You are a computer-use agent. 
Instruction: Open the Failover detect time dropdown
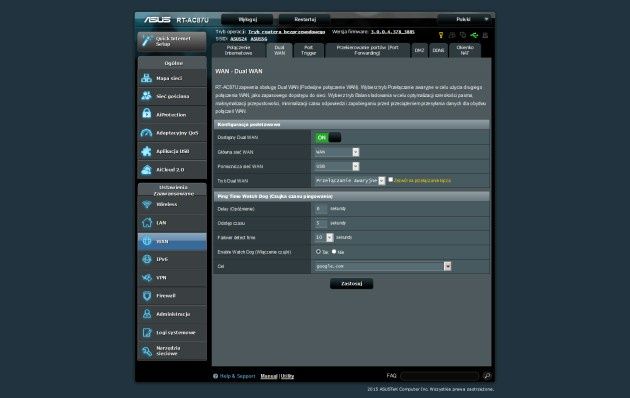[324, 237]
